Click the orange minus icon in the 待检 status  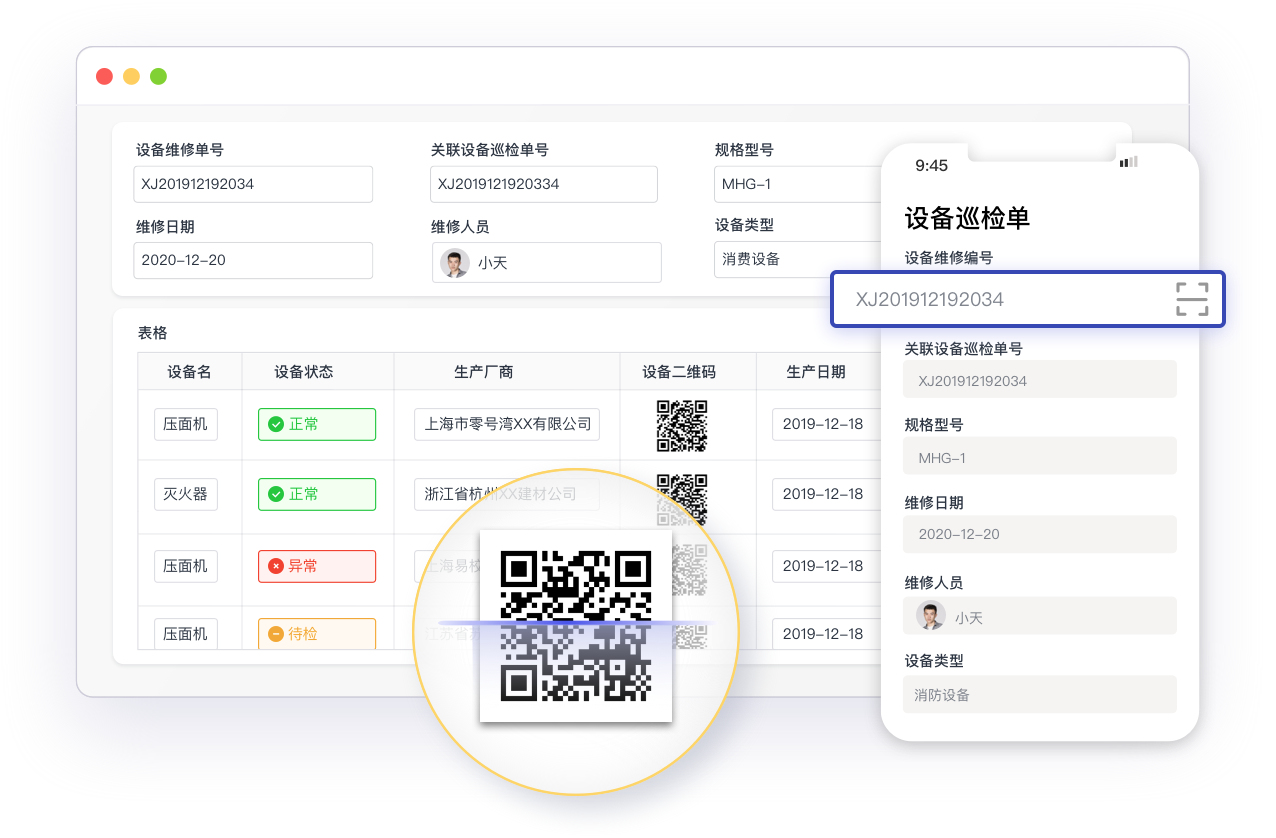click(x=275, y=634)
